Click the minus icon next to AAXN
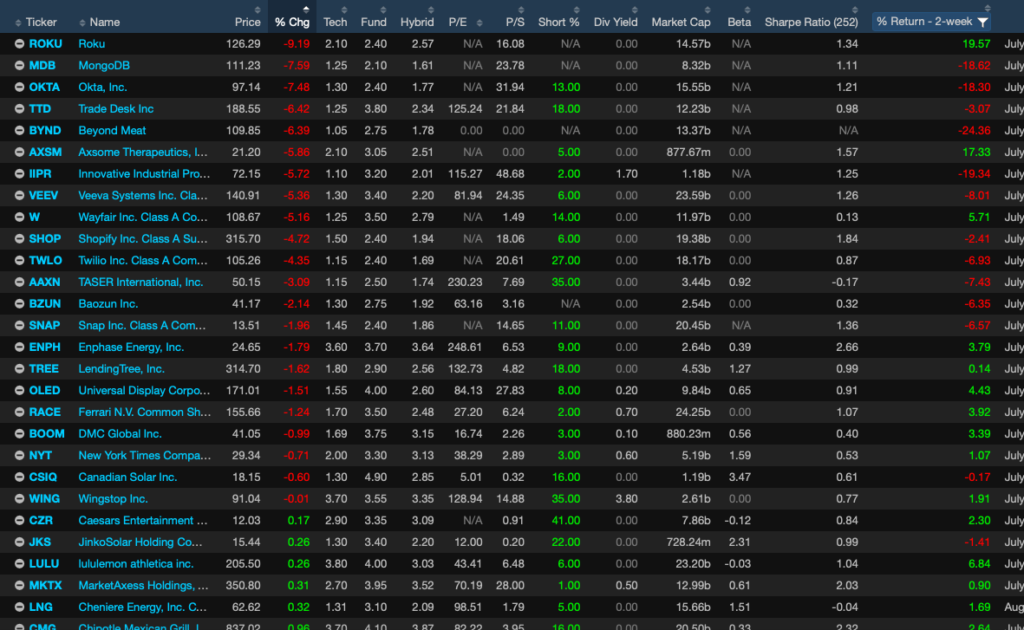Viewport: 1024px width, 630px height. pyautogui.click(x=20, y=282)
